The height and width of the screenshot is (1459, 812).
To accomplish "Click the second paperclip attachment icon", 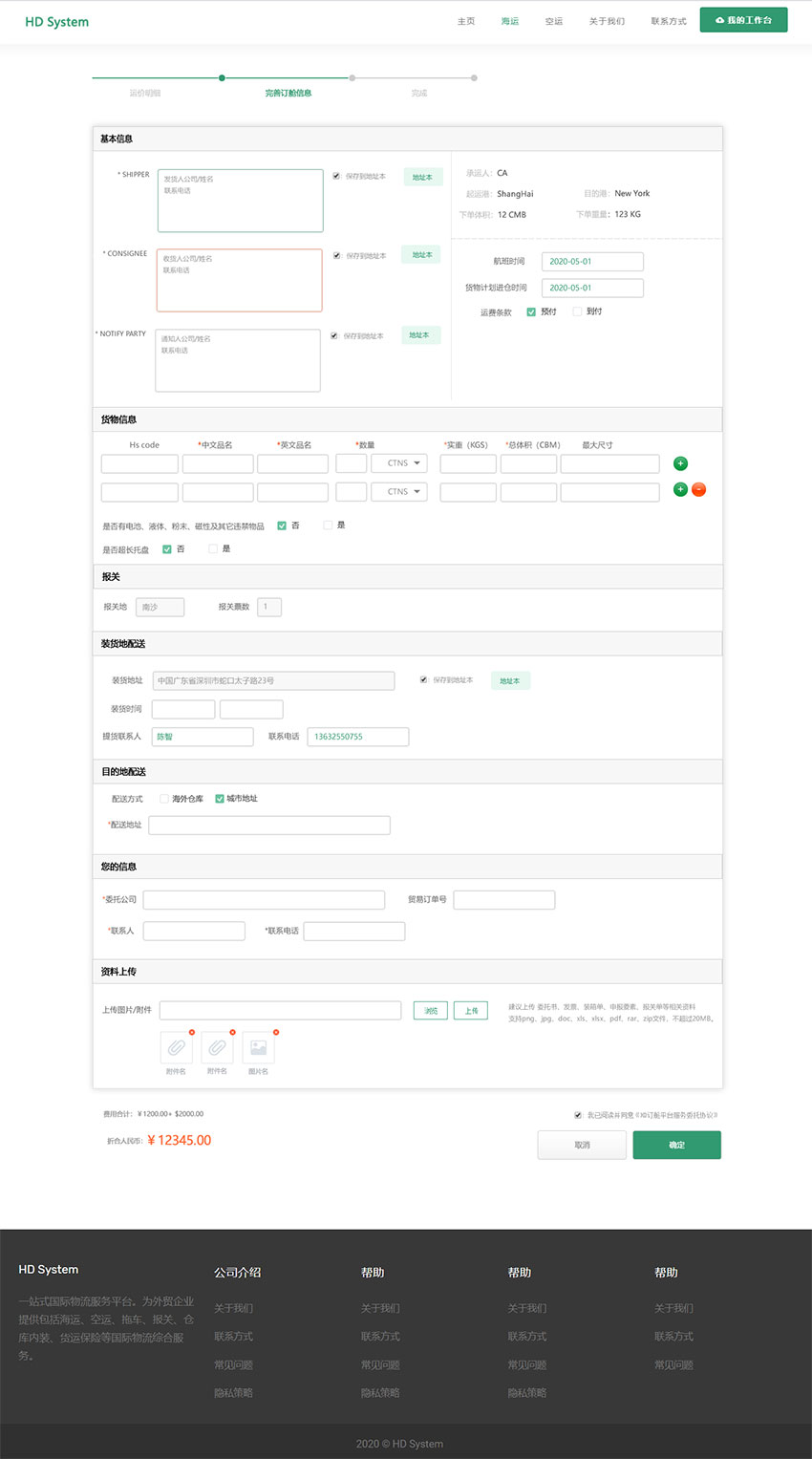I will click(217, 1048).
